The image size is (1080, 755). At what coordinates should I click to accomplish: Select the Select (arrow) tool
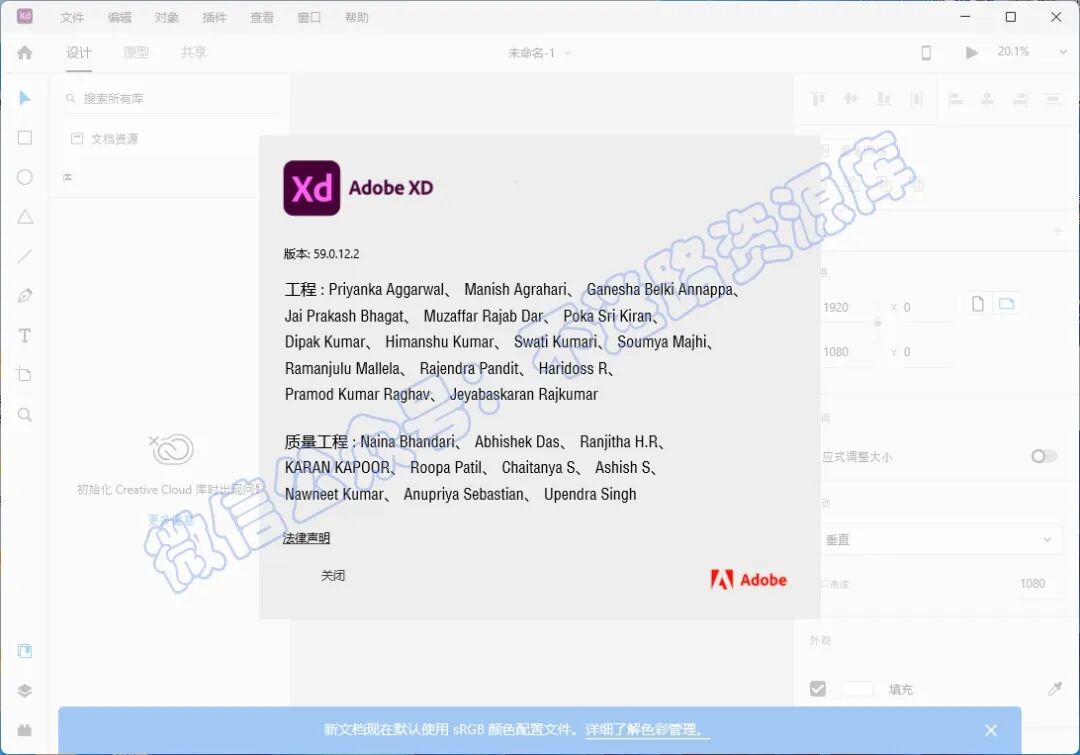tap(25, 99)
